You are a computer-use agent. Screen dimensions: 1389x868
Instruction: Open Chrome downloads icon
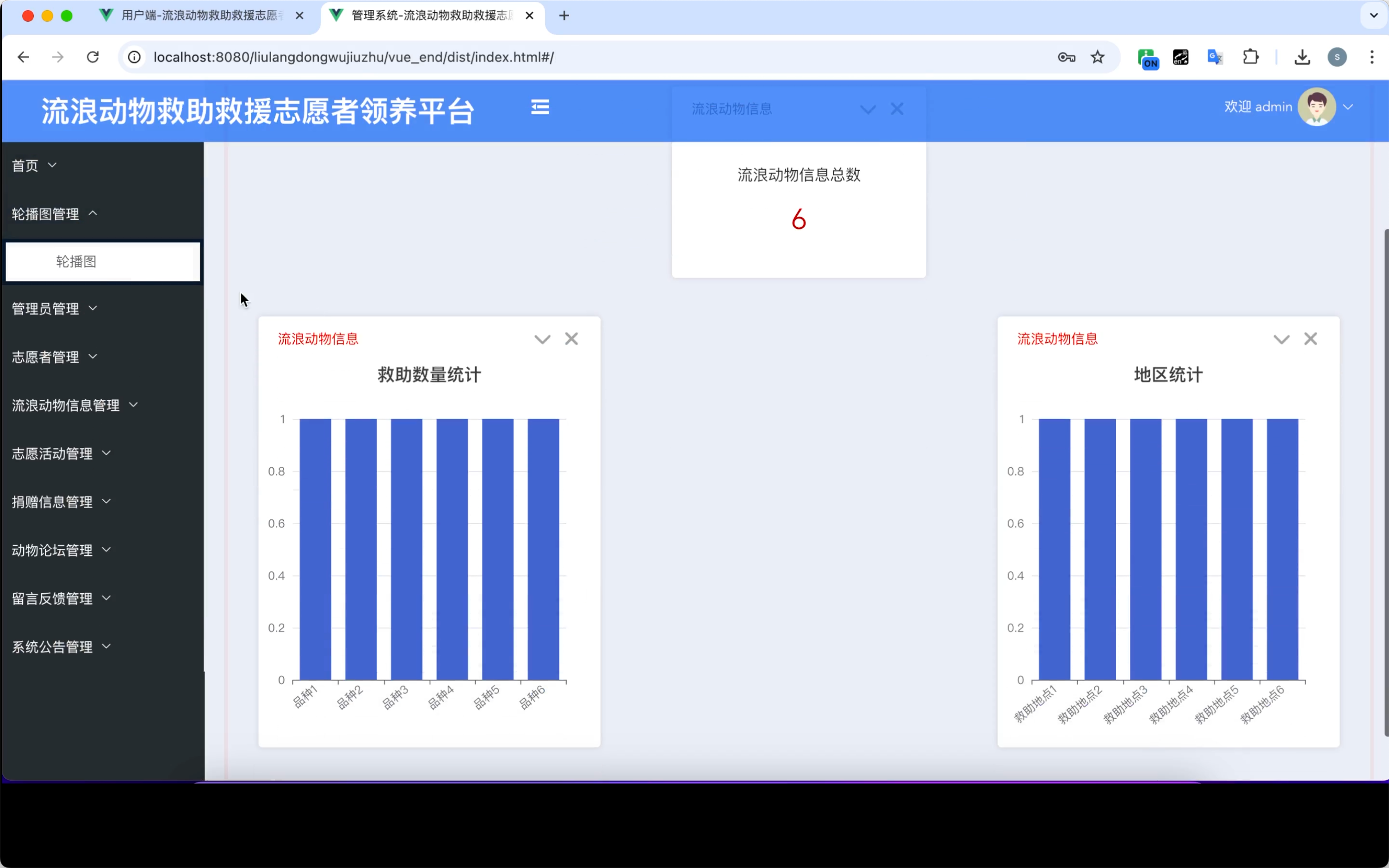1302,57
